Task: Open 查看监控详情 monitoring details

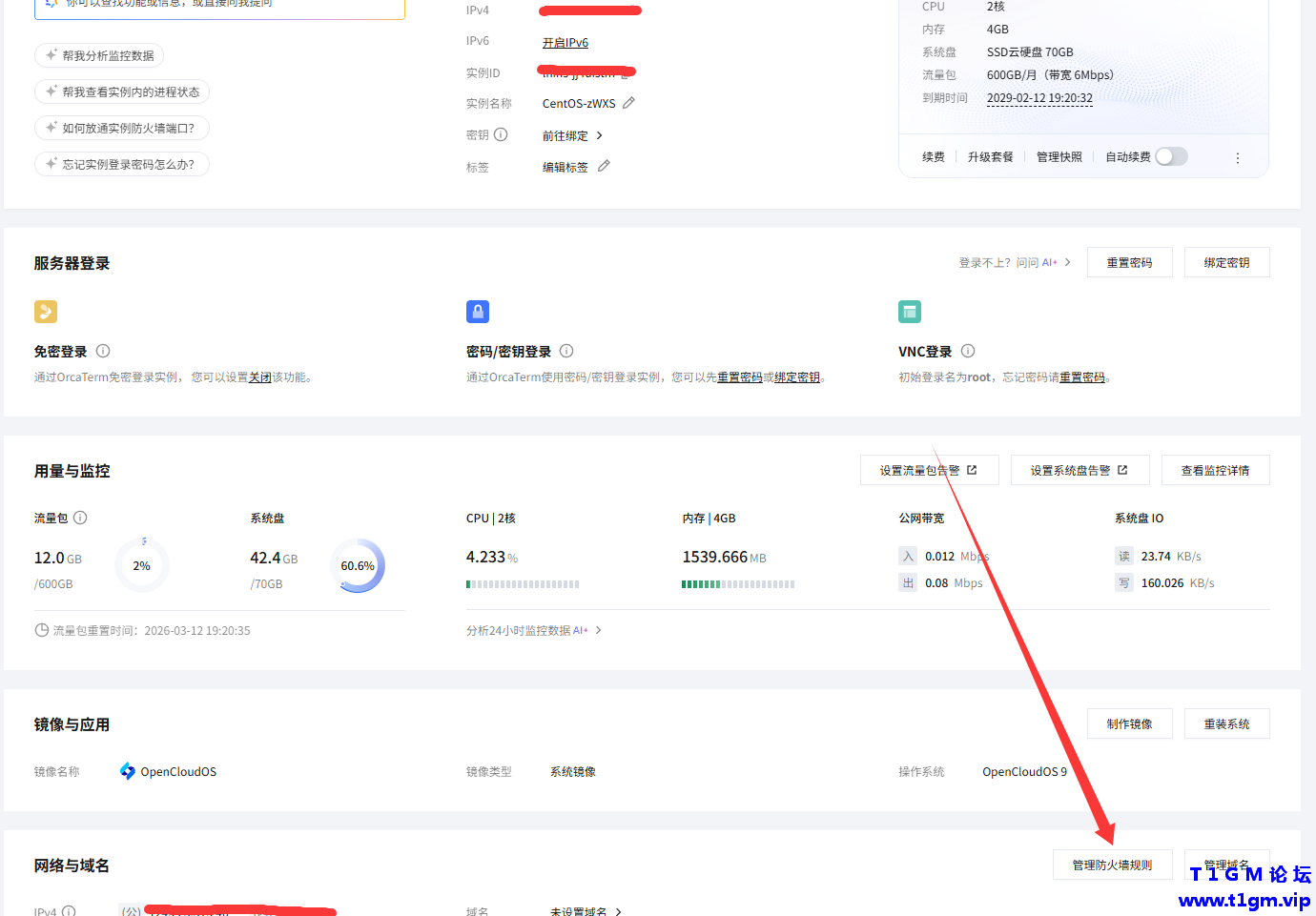Action: click(x=1215, y=470)
